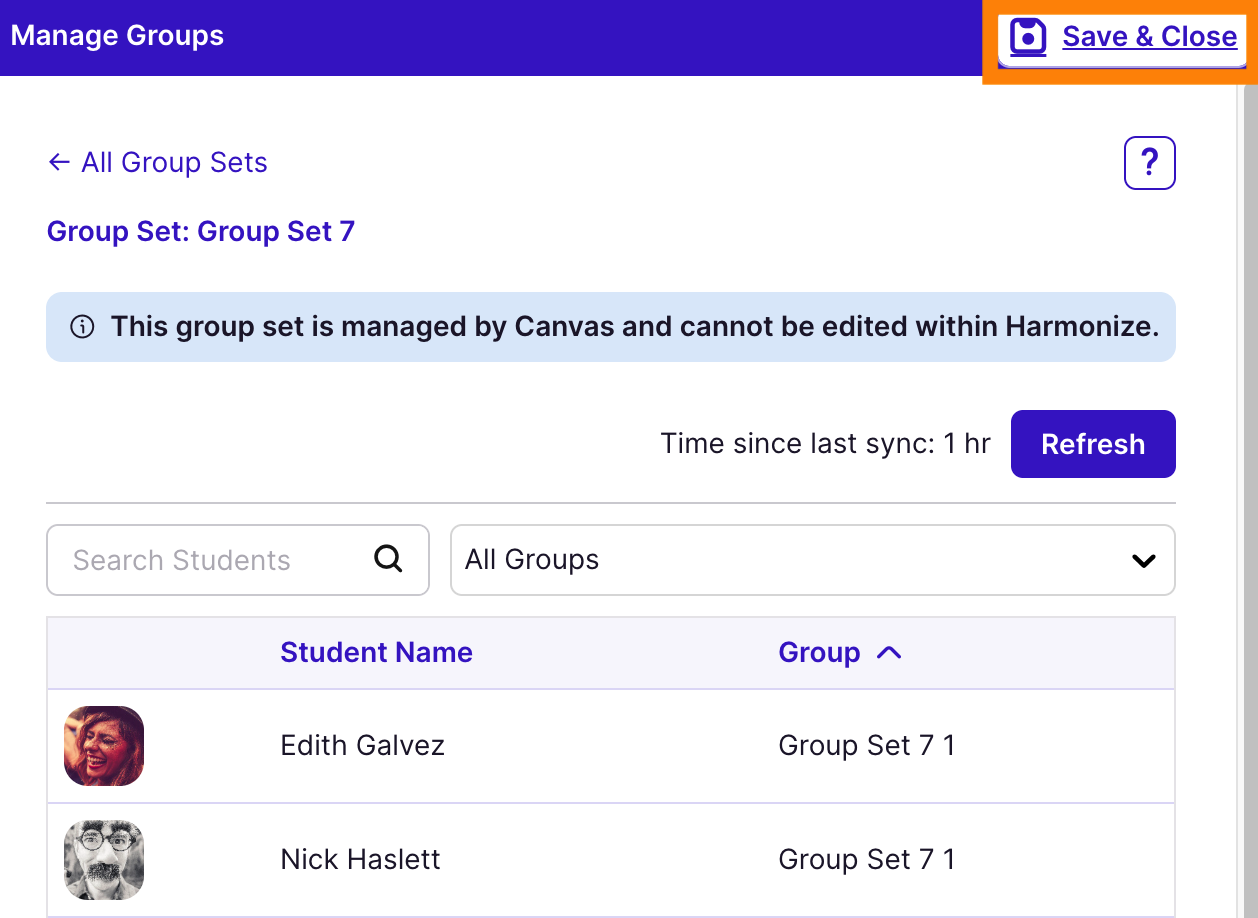1258x918 pixels.
Task: Click the Save & Close text link
Action: pyautogui.click(x=1149, y=37)
